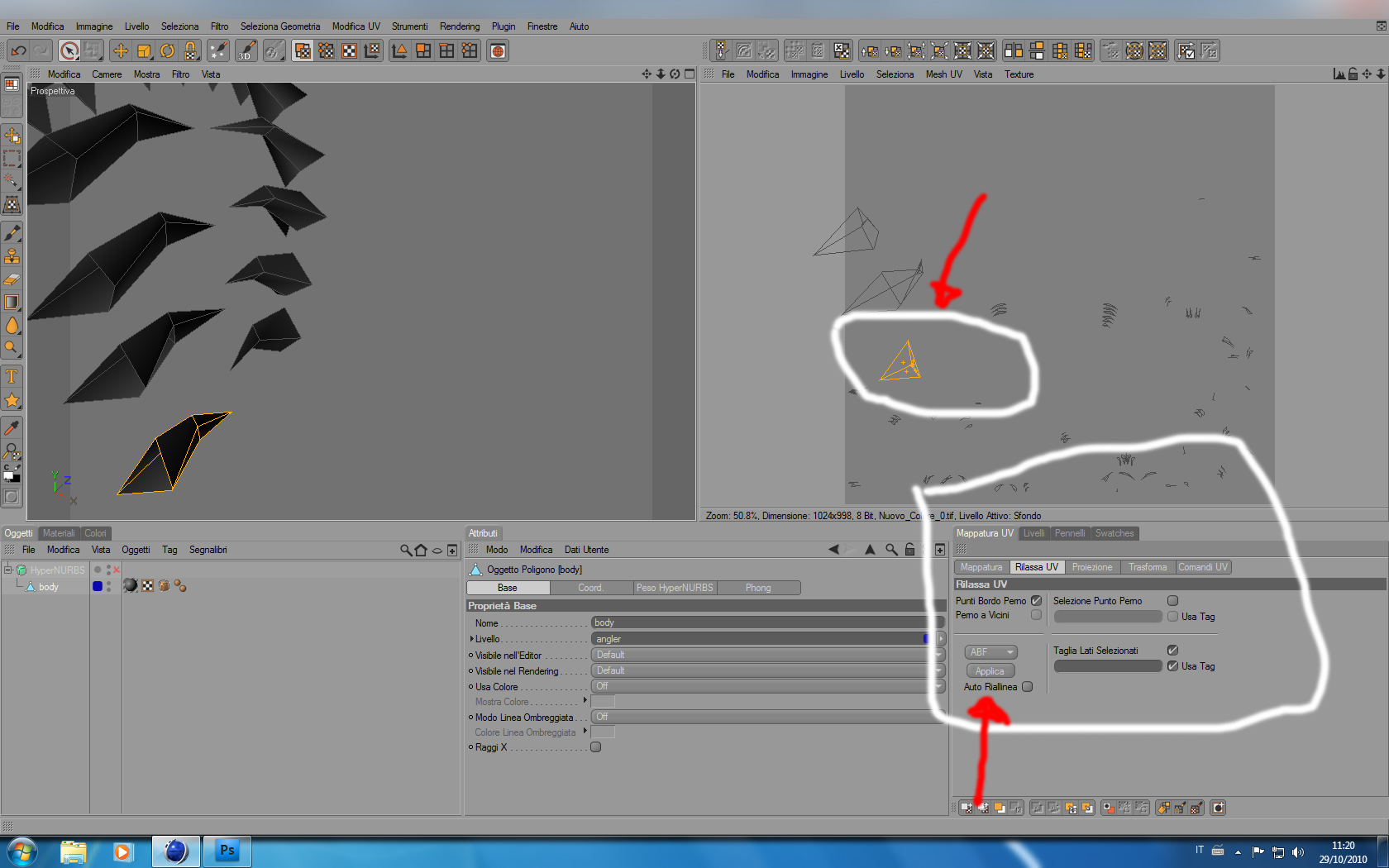The width and height of the screenshot is (1389, 868).
Task: Click the Applica button
Action: [989, 671]
